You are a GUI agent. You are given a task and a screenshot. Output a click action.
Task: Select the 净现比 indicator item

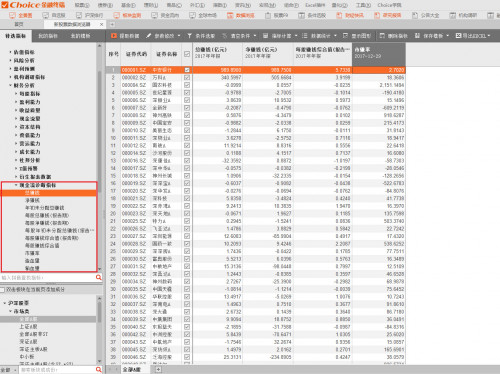coord(32,200)
